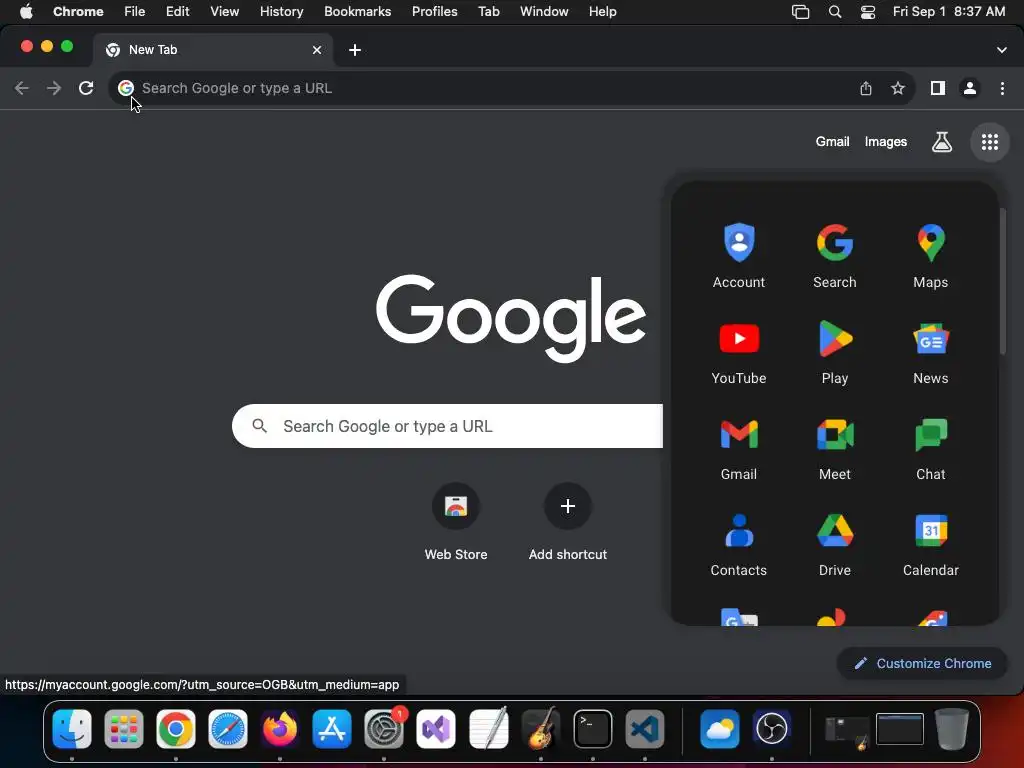1024x768 pixels.
Task: Open App Store from the Dock
Action: (x=332, y=729)
